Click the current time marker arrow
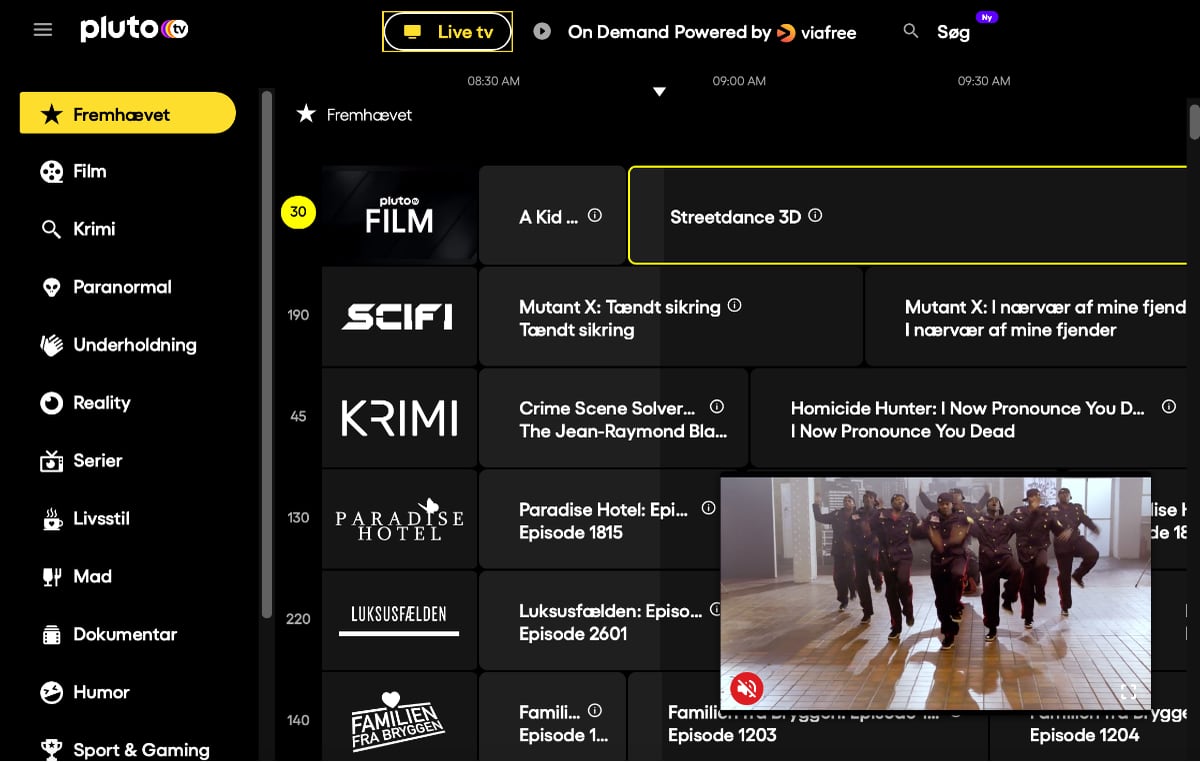 659,92
